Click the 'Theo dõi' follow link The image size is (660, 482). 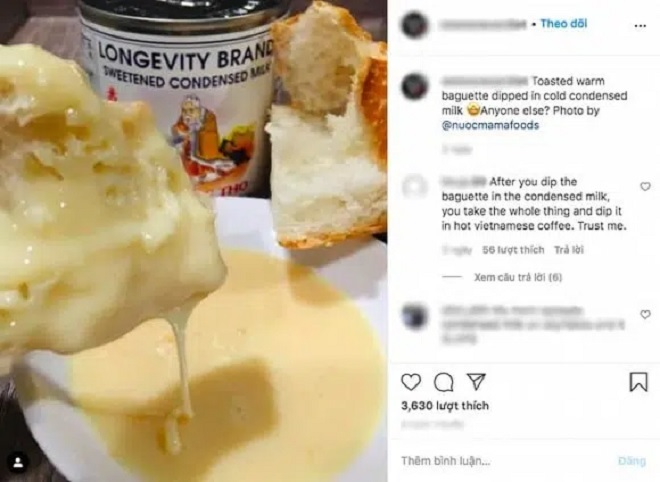(x=564, y=24)
